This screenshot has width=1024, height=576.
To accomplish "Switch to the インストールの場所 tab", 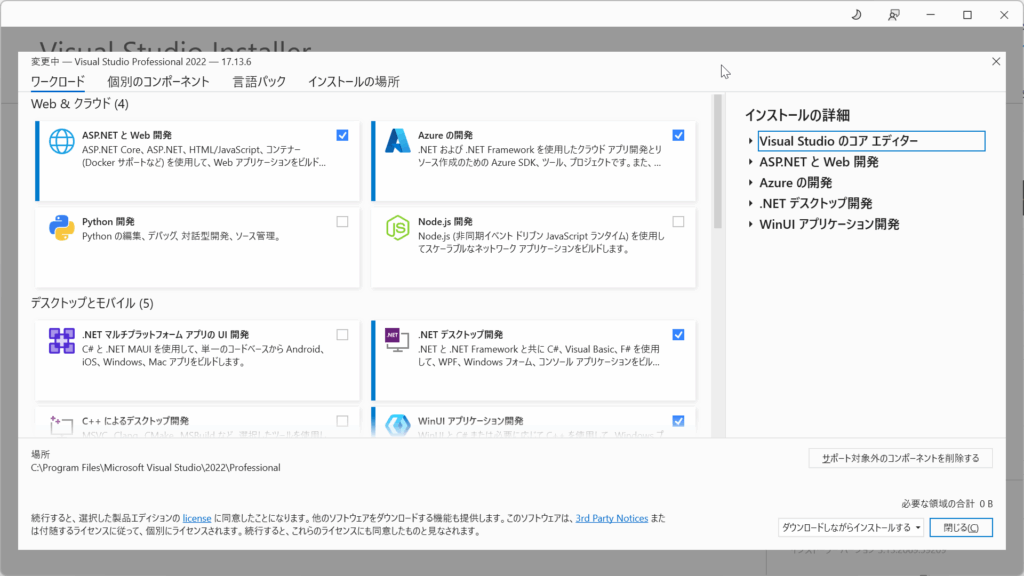I will click(353, 82).
